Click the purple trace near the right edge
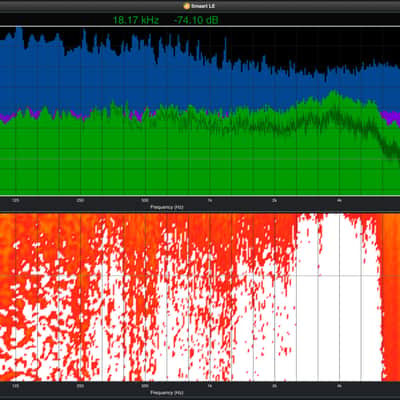Viewport: 400px width, 400px height. (x=391, y=117)
